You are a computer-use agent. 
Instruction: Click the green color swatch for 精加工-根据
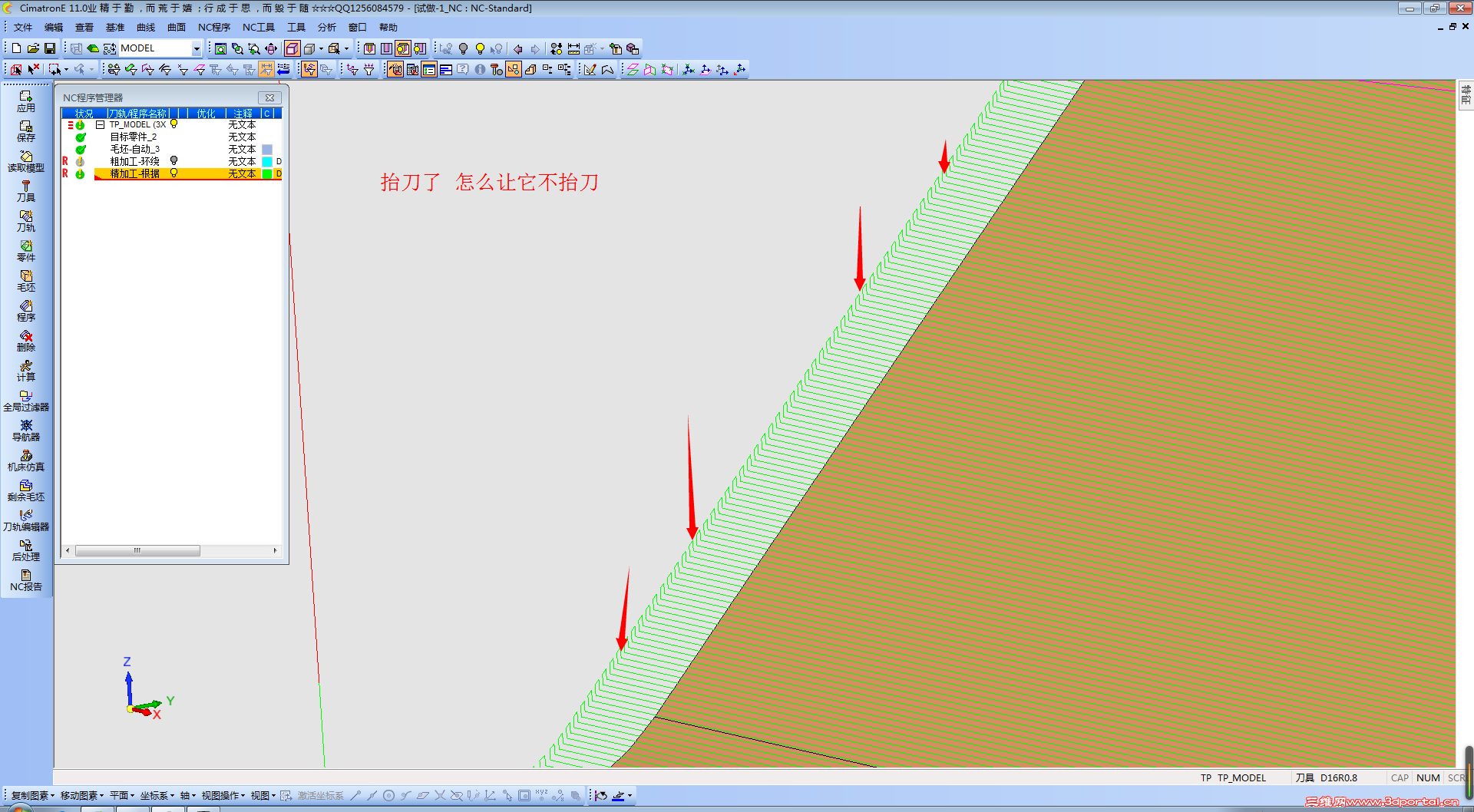click(x=267, y=174)
